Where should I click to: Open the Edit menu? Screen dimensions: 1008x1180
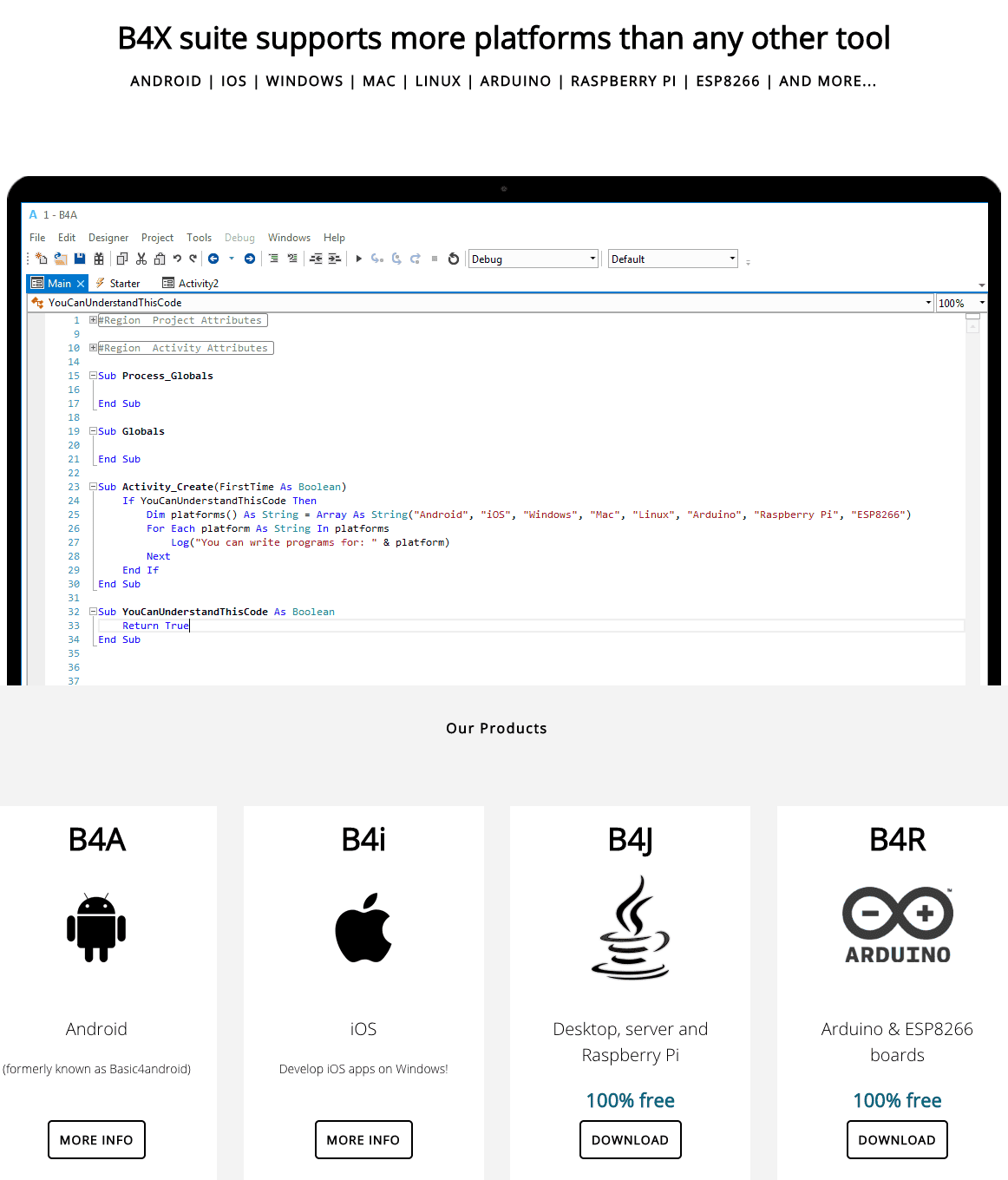(x=67, y=238)
